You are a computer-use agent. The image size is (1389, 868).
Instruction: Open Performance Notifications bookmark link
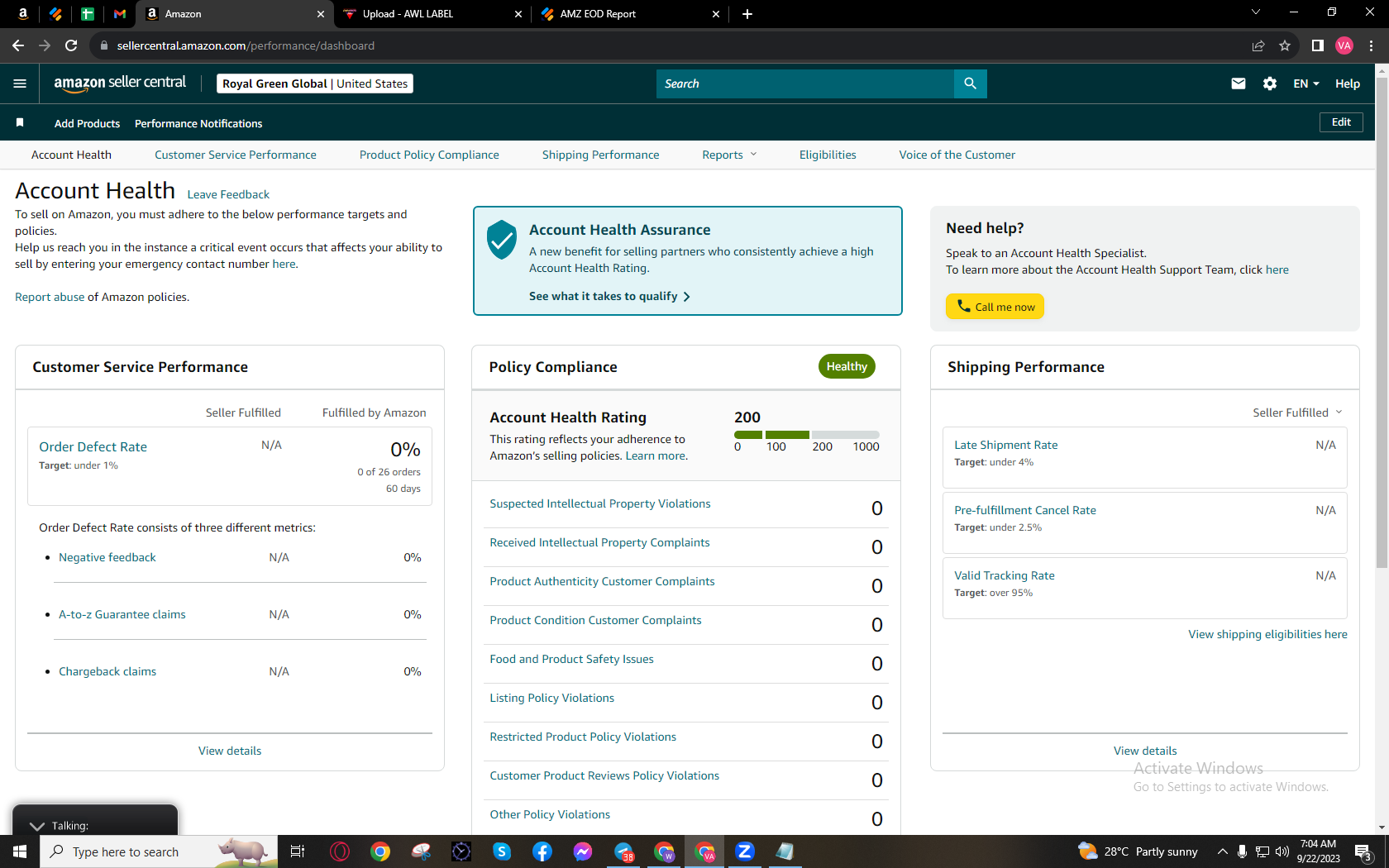click(198, 123)
